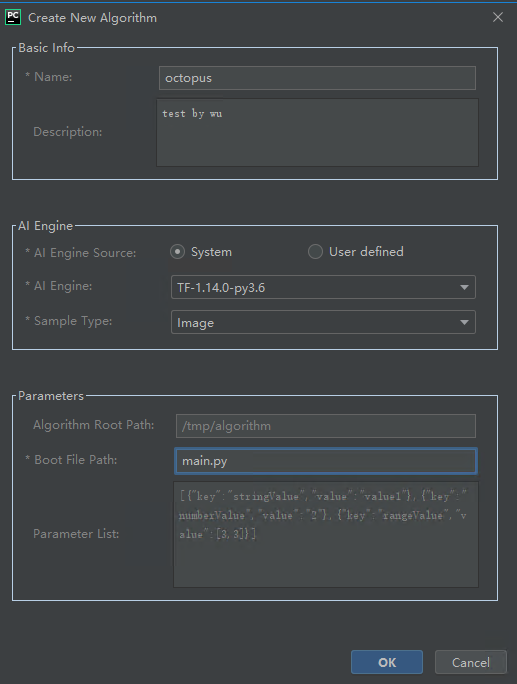Click the Create New Algorithm title text
Screen dimensions: 517x684
(92, 18)
